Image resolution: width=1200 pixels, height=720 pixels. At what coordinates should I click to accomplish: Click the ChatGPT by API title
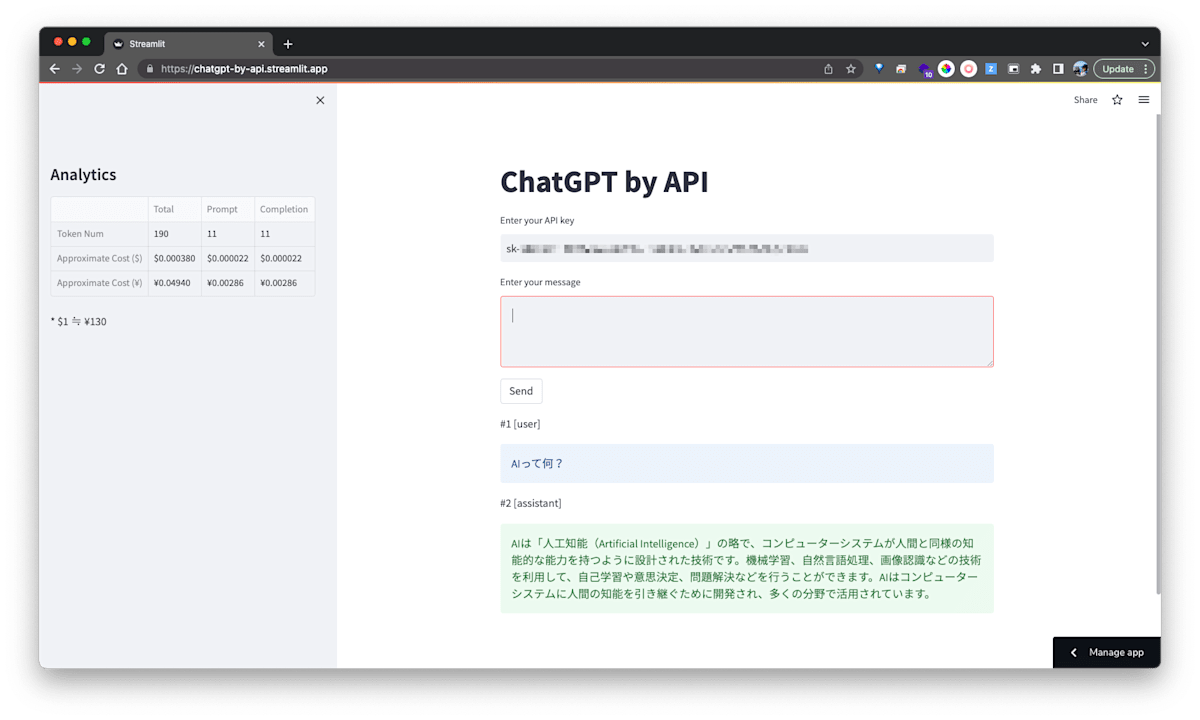[x=604, y=182]
